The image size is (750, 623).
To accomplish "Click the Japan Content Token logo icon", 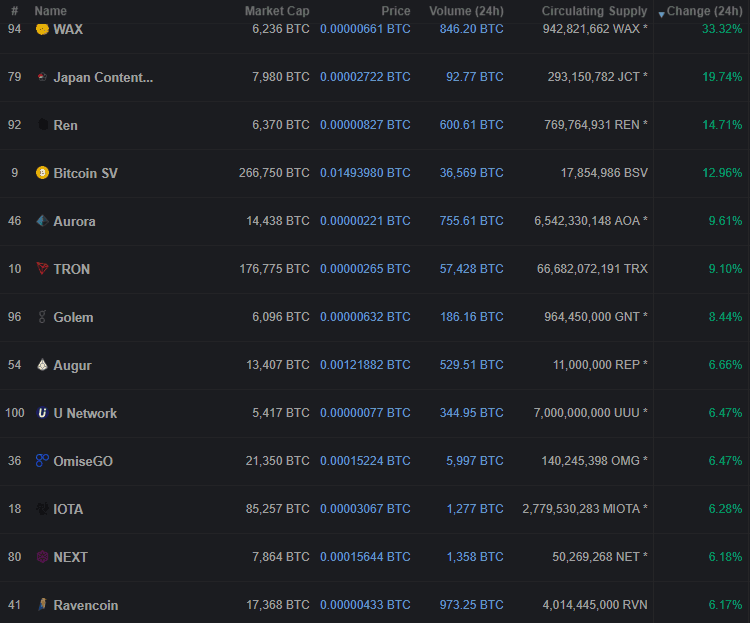I will click(x=42, y=77).
